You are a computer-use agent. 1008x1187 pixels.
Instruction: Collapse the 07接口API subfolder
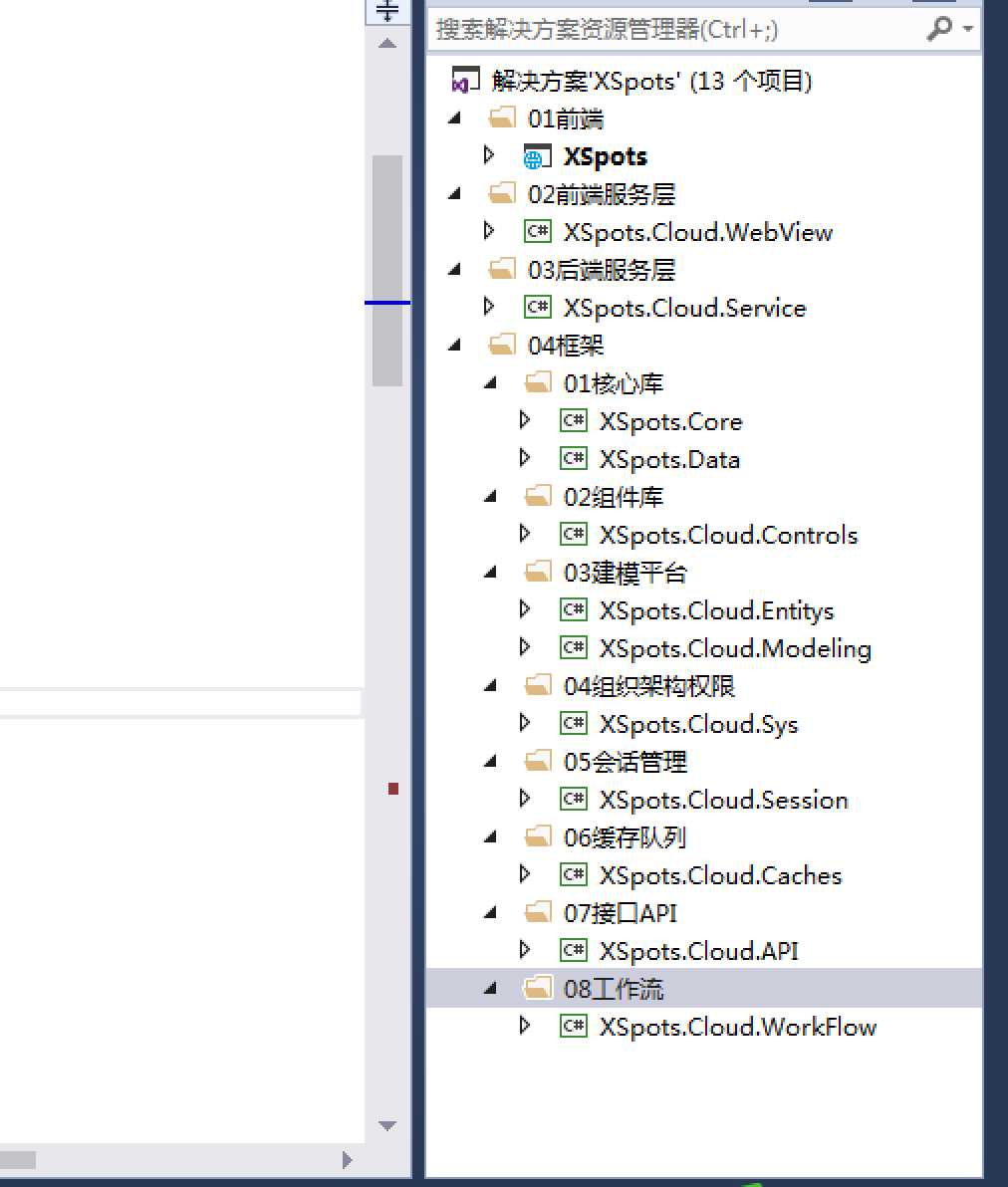click(490, 913)
